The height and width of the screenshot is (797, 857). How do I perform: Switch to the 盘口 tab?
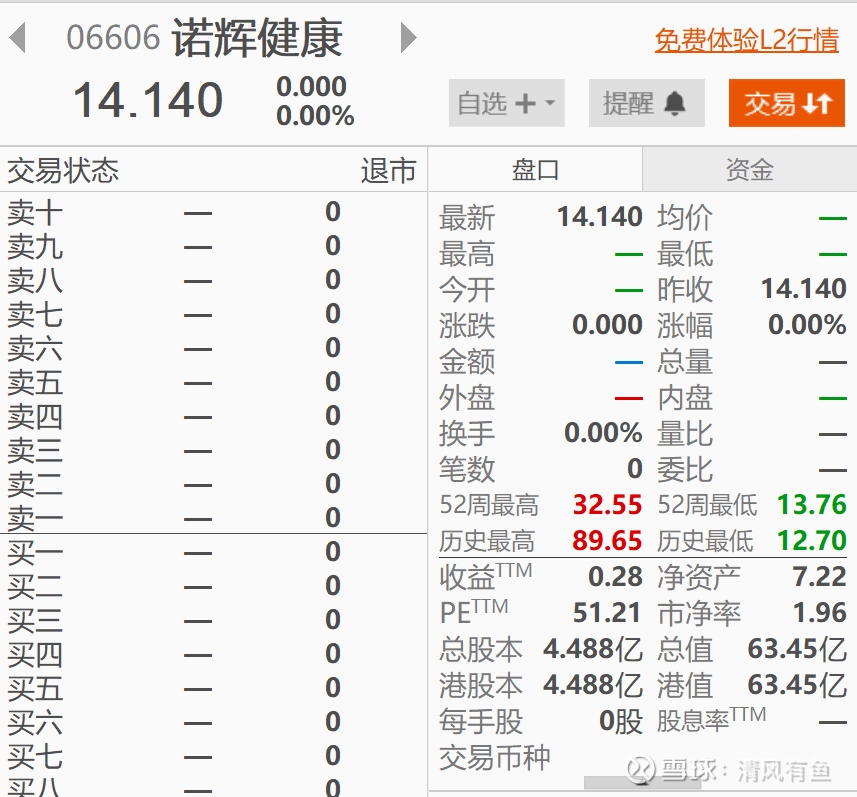point(535,169)
